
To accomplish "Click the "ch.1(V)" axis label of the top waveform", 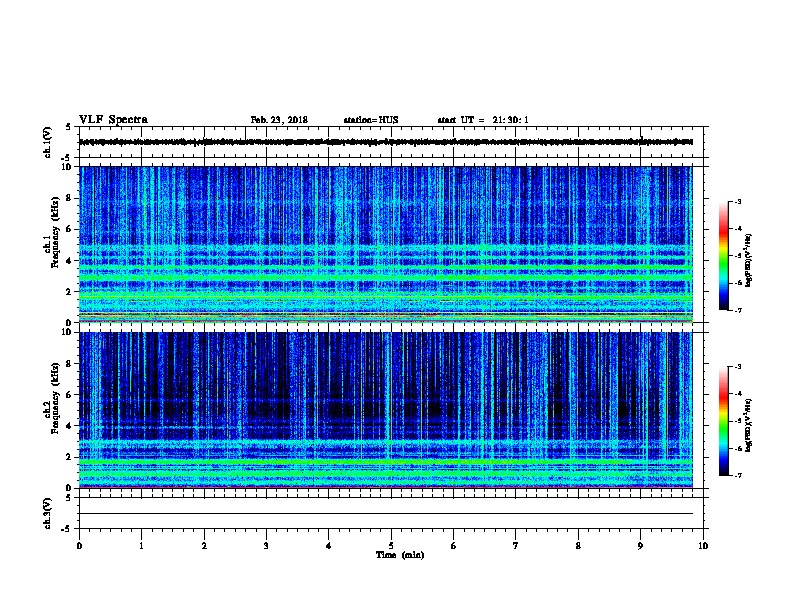I will coord(47,142).
